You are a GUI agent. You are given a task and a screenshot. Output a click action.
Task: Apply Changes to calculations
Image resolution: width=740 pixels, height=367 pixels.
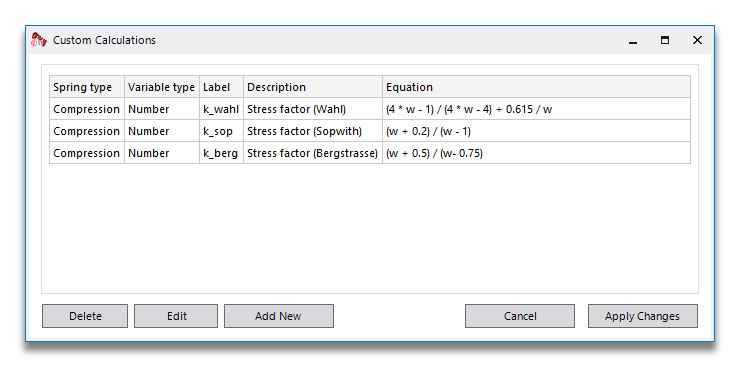click(643, 316)
